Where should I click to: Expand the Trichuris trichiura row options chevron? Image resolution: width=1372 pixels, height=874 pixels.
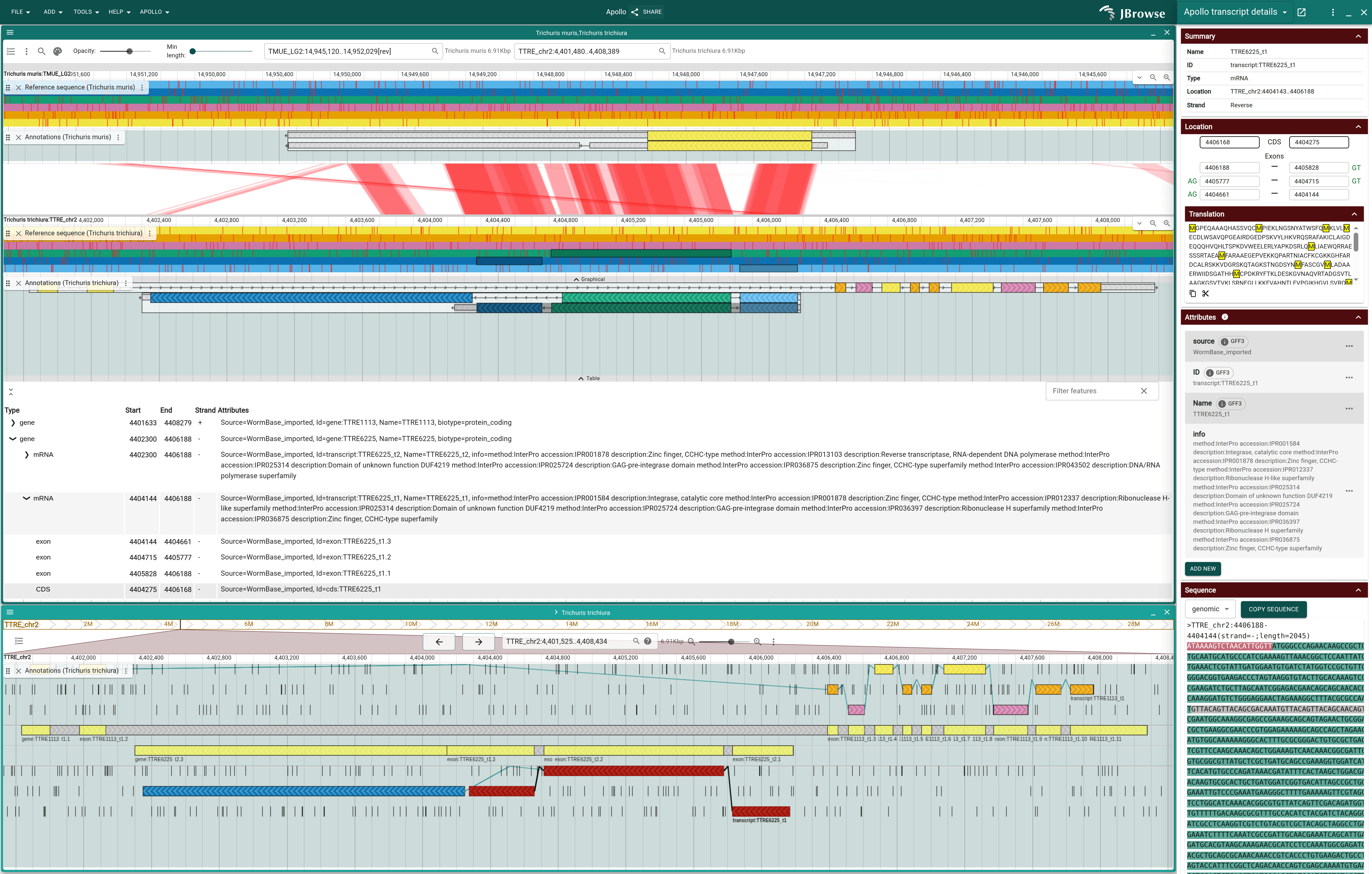[x=1140, y=223]
